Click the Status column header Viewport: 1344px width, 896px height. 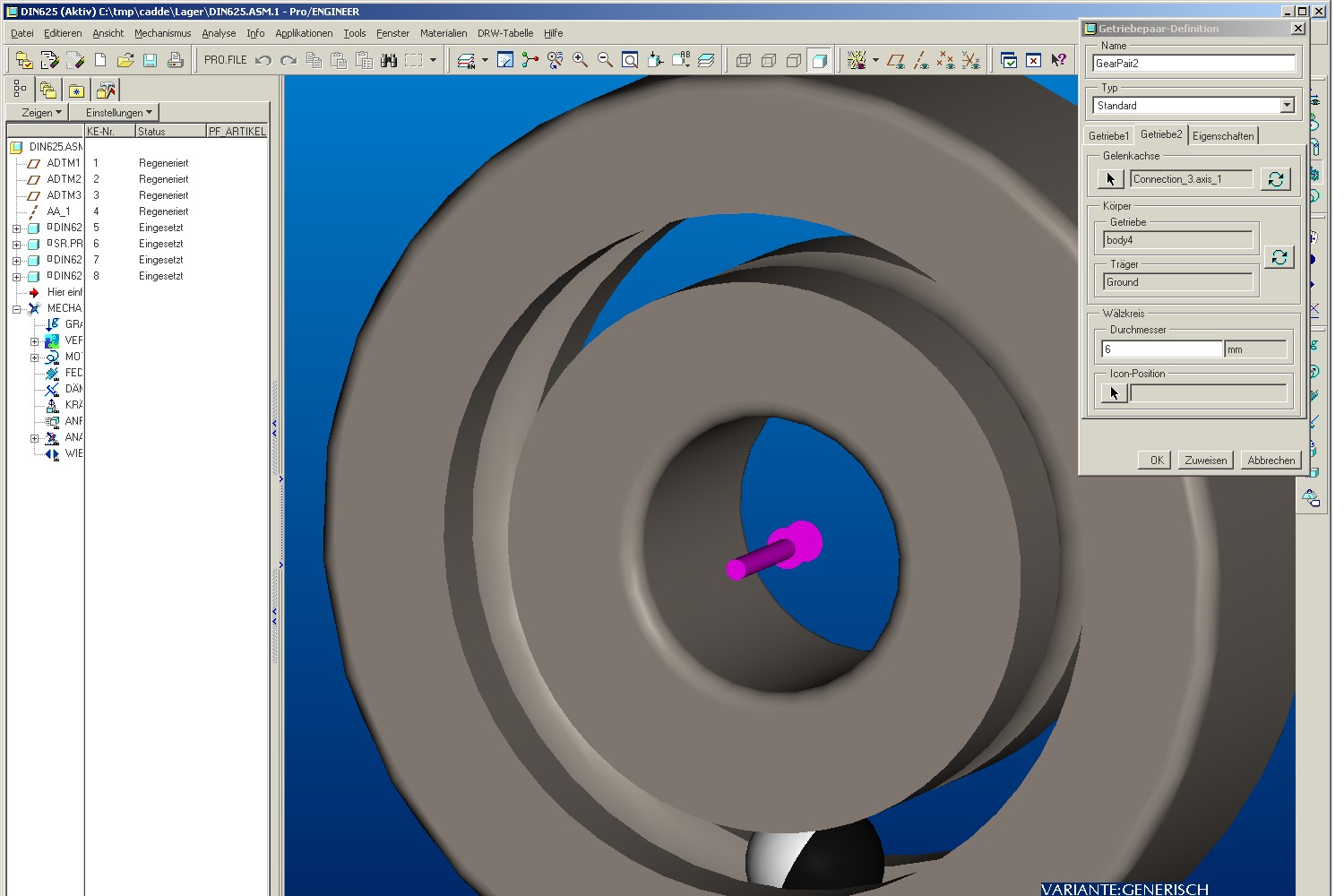coord(170,131)
